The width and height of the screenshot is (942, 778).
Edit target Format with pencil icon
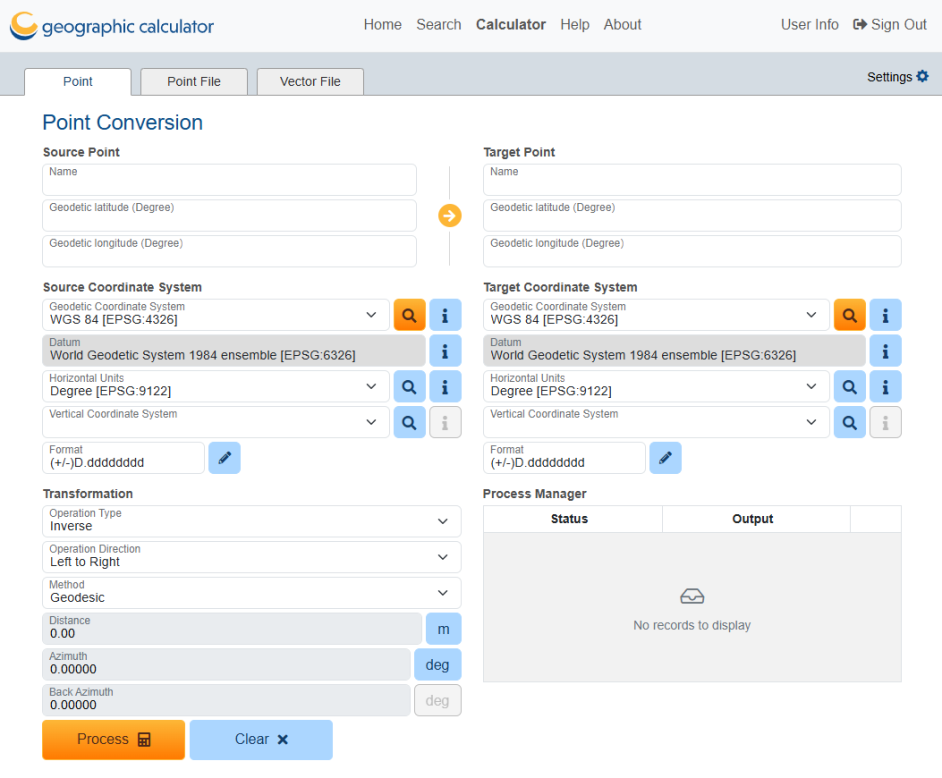(x=665, y=458)
